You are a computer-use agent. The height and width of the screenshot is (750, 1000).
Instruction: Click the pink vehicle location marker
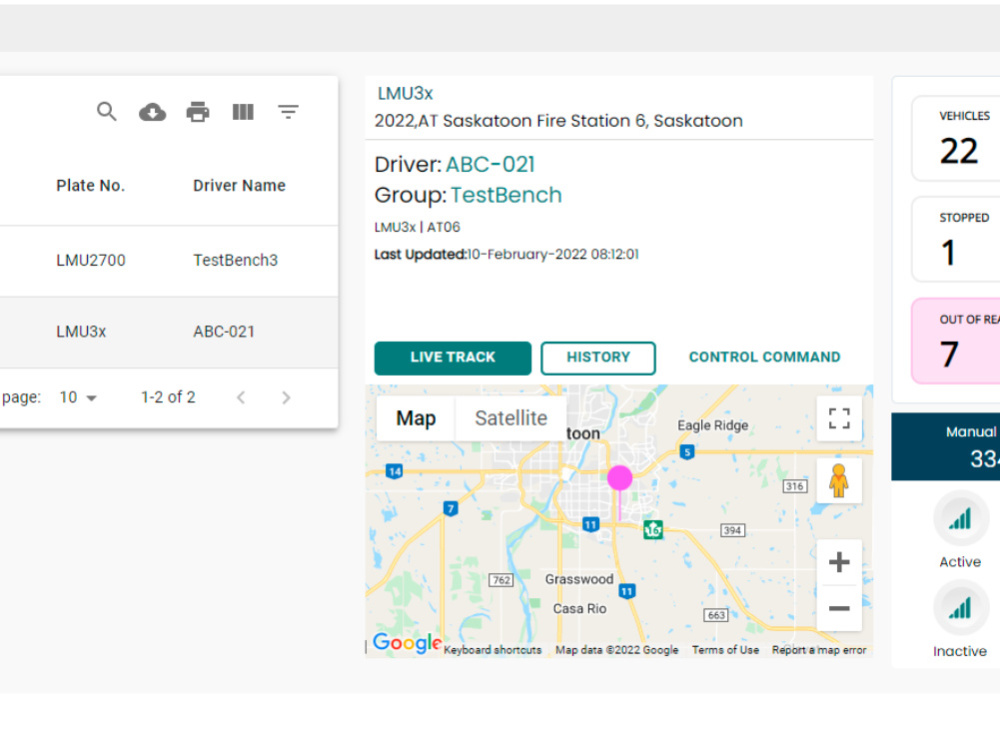(619, 478)
